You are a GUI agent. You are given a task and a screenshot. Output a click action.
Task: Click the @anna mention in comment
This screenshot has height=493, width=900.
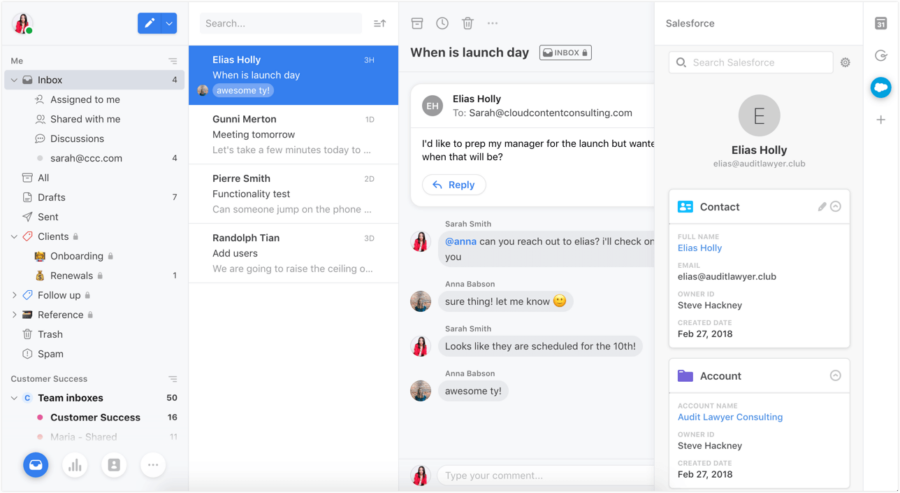click(x=460, y=242)
